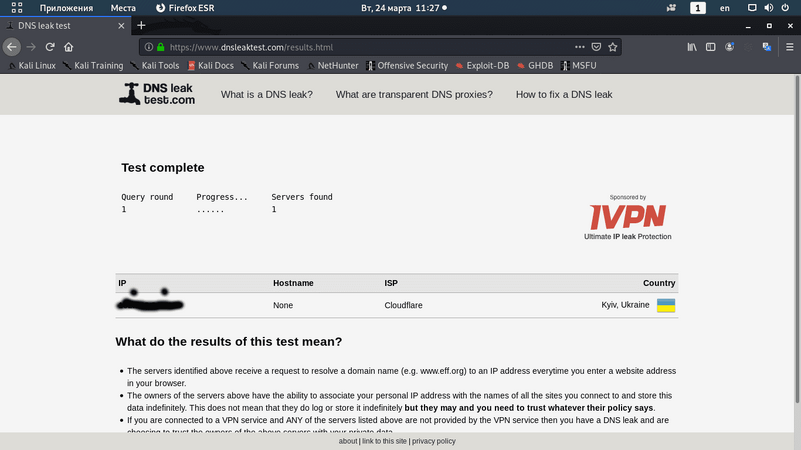The width and height of the screenshot is (801, 450).
Task: Close the DNS leak test tab
Action: tap(121, 26)
